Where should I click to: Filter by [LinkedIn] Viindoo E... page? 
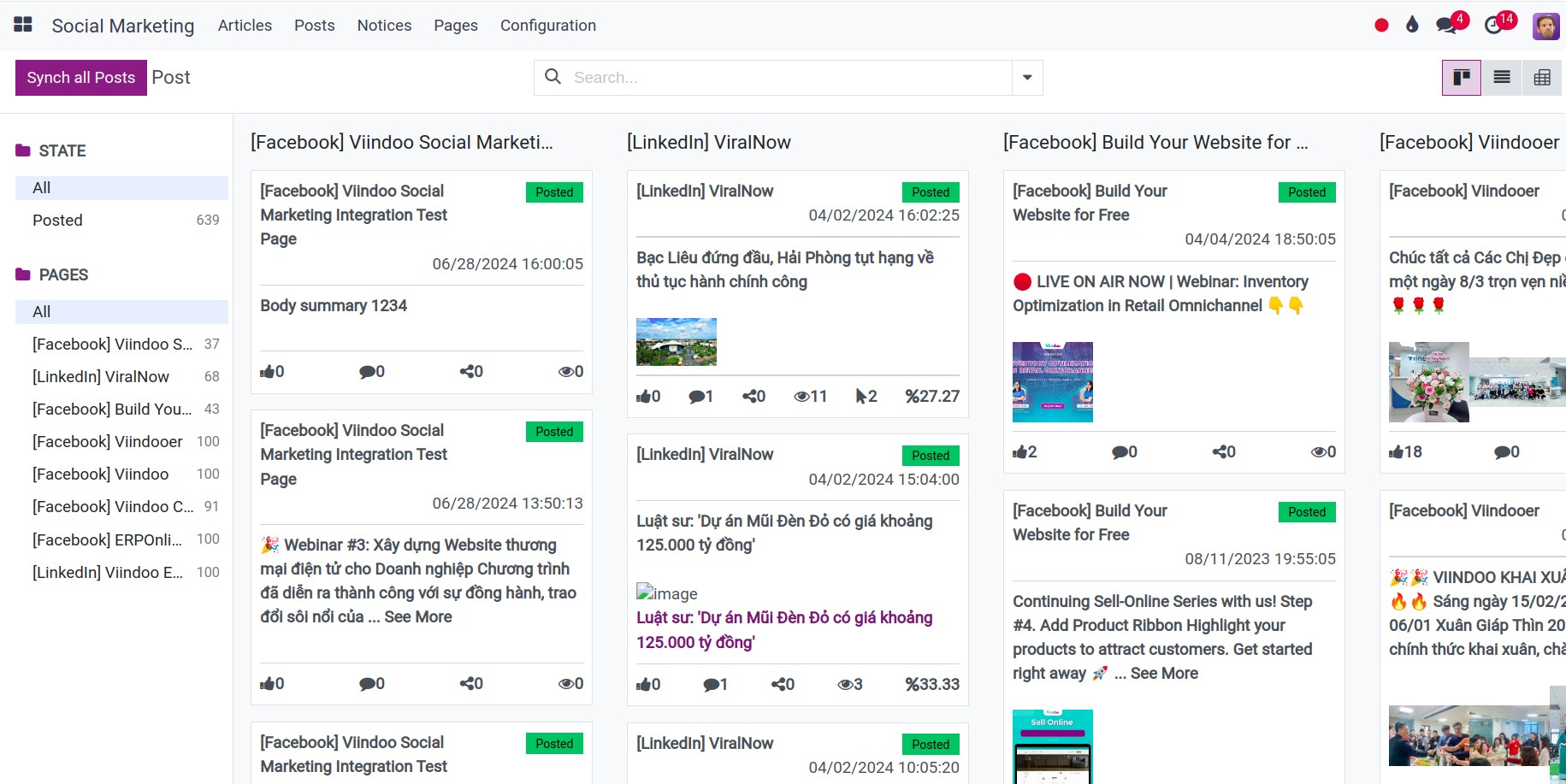coord(121,573)
